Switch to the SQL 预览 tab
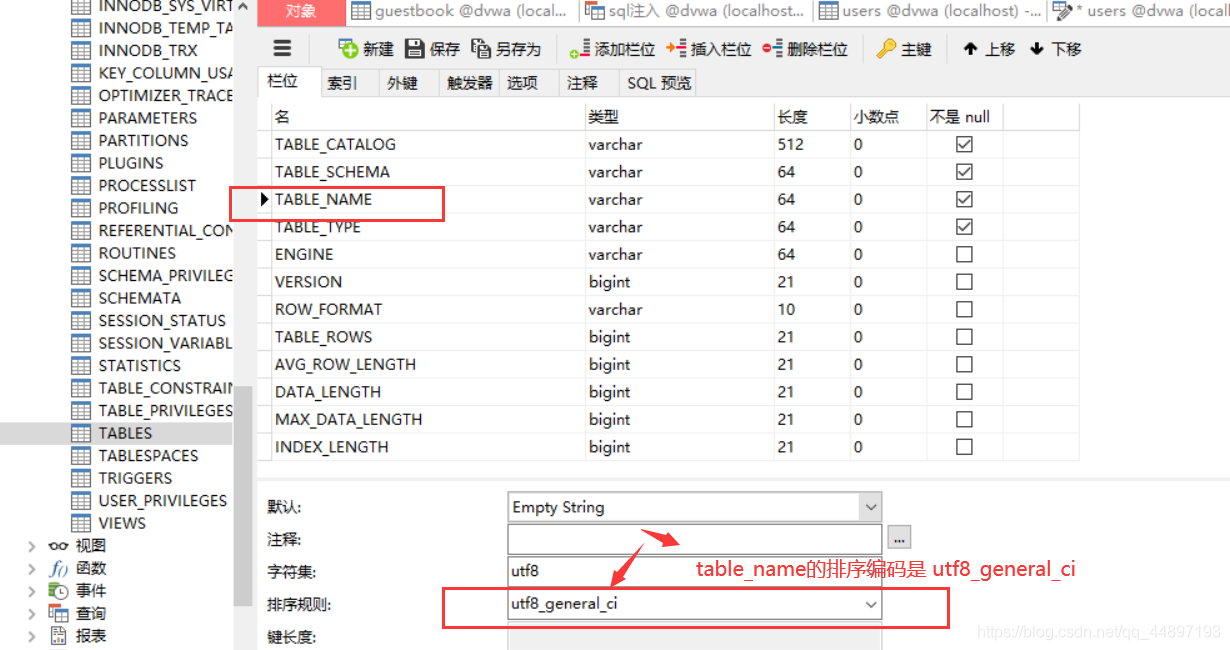This screenshot has height=650, width=1230. pyautogui.click(x=658, y=83)
